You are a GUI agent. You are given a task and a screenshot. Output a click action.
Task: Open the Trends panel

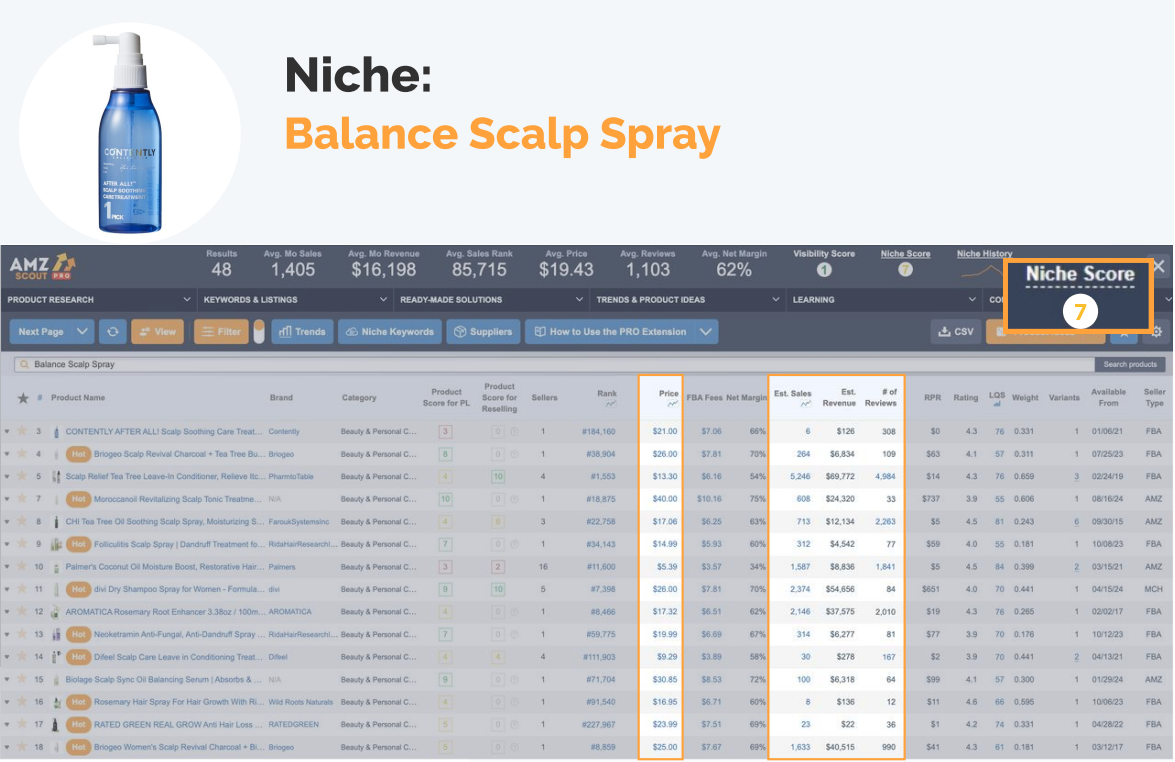[x=302, y=331]
